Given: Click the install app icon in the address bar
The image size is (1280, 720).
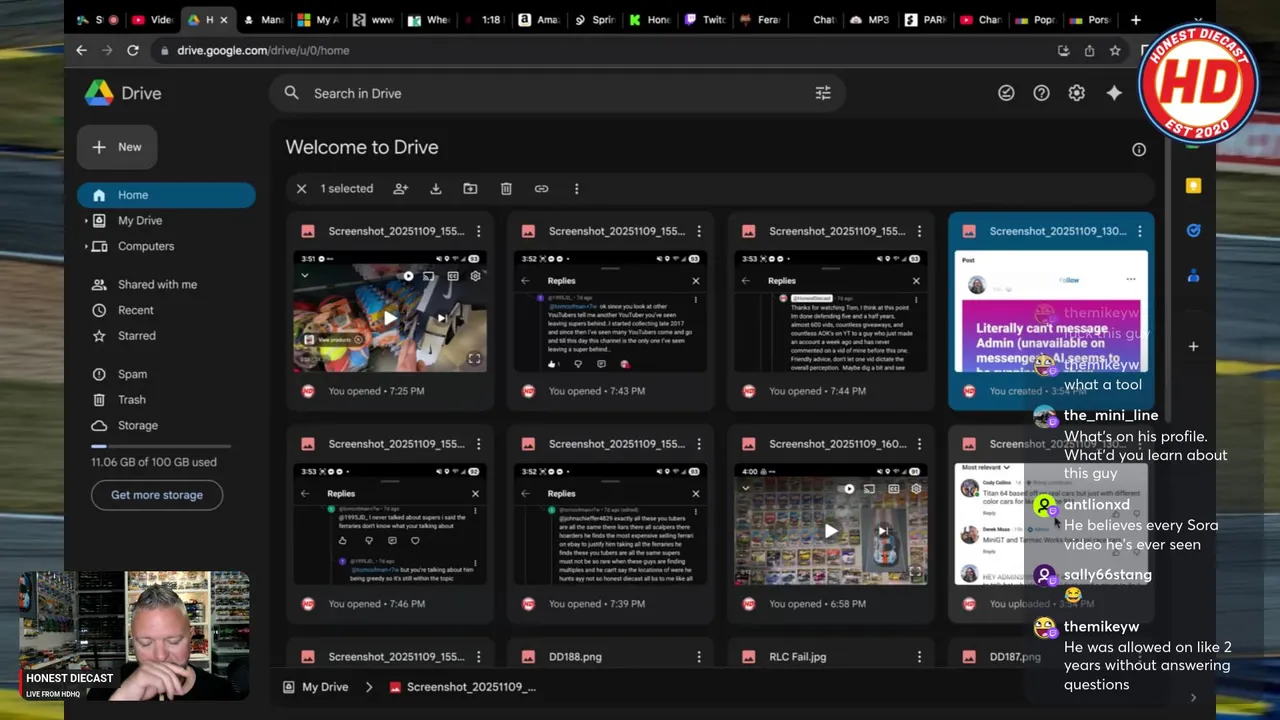Looking at the screenshot, I should 1063,50.
